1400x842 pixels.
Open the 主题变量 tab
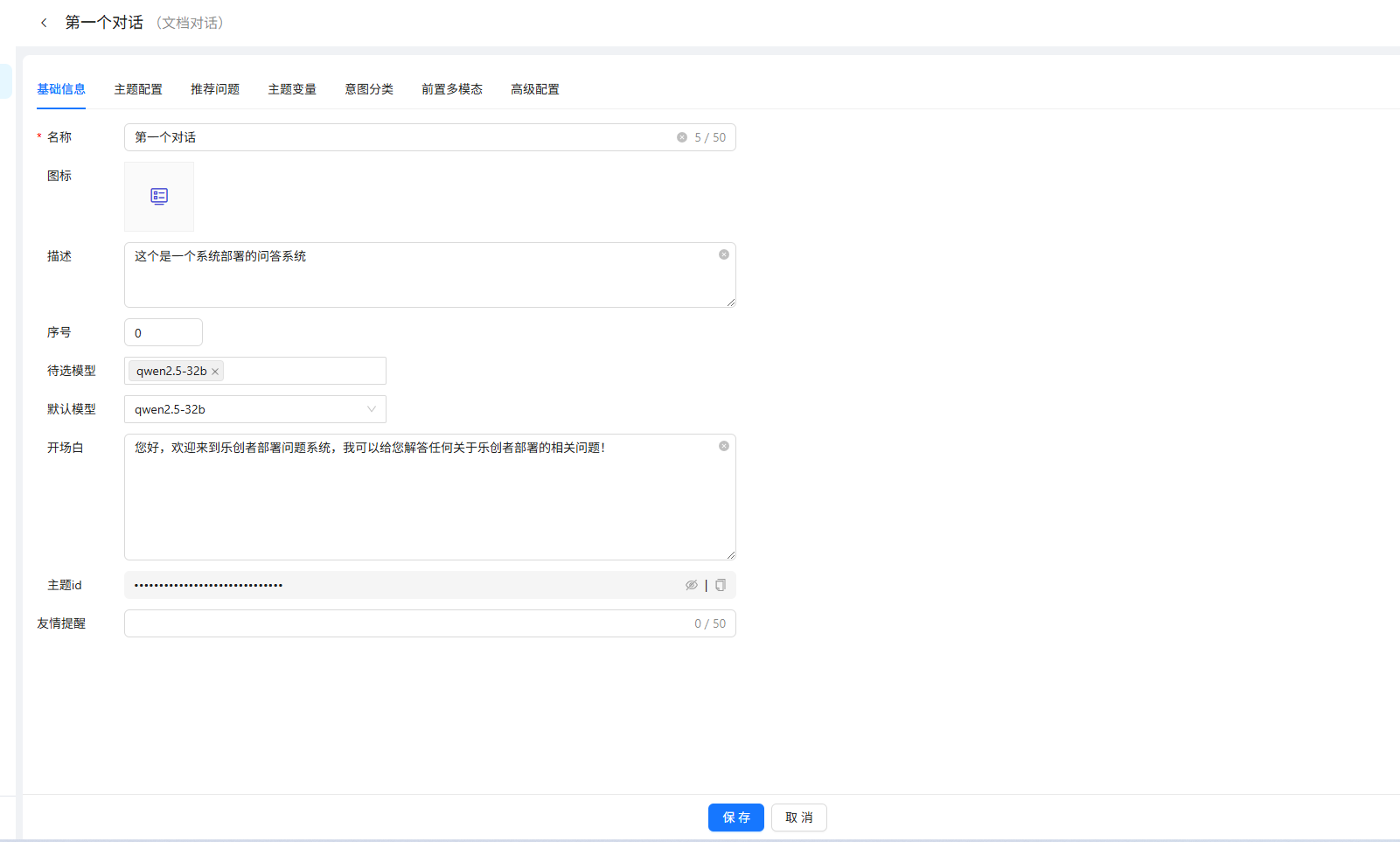pos(292,89)
